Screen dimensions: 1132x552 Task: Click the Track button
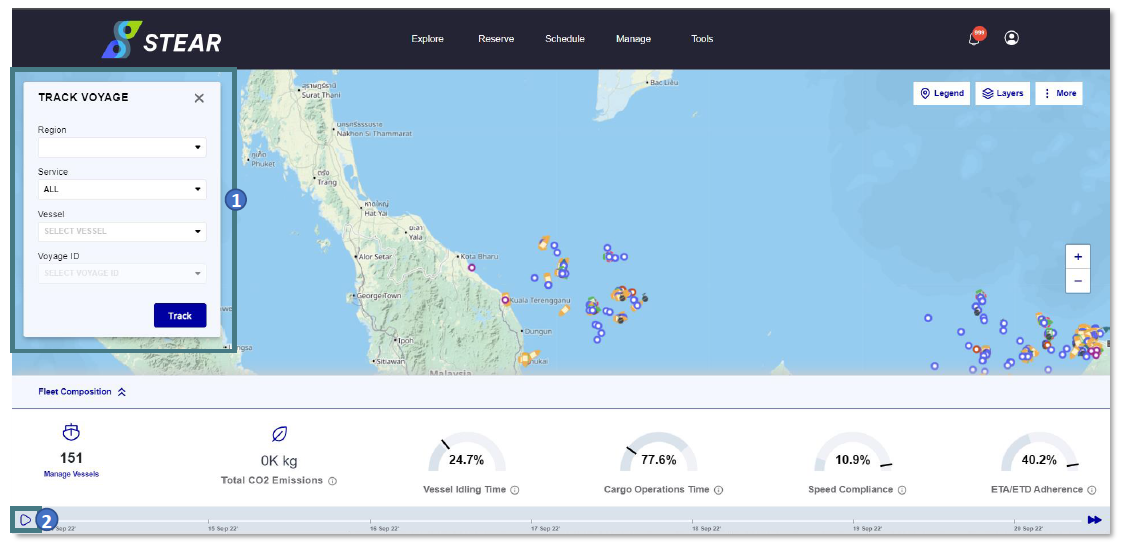(180, 315)
